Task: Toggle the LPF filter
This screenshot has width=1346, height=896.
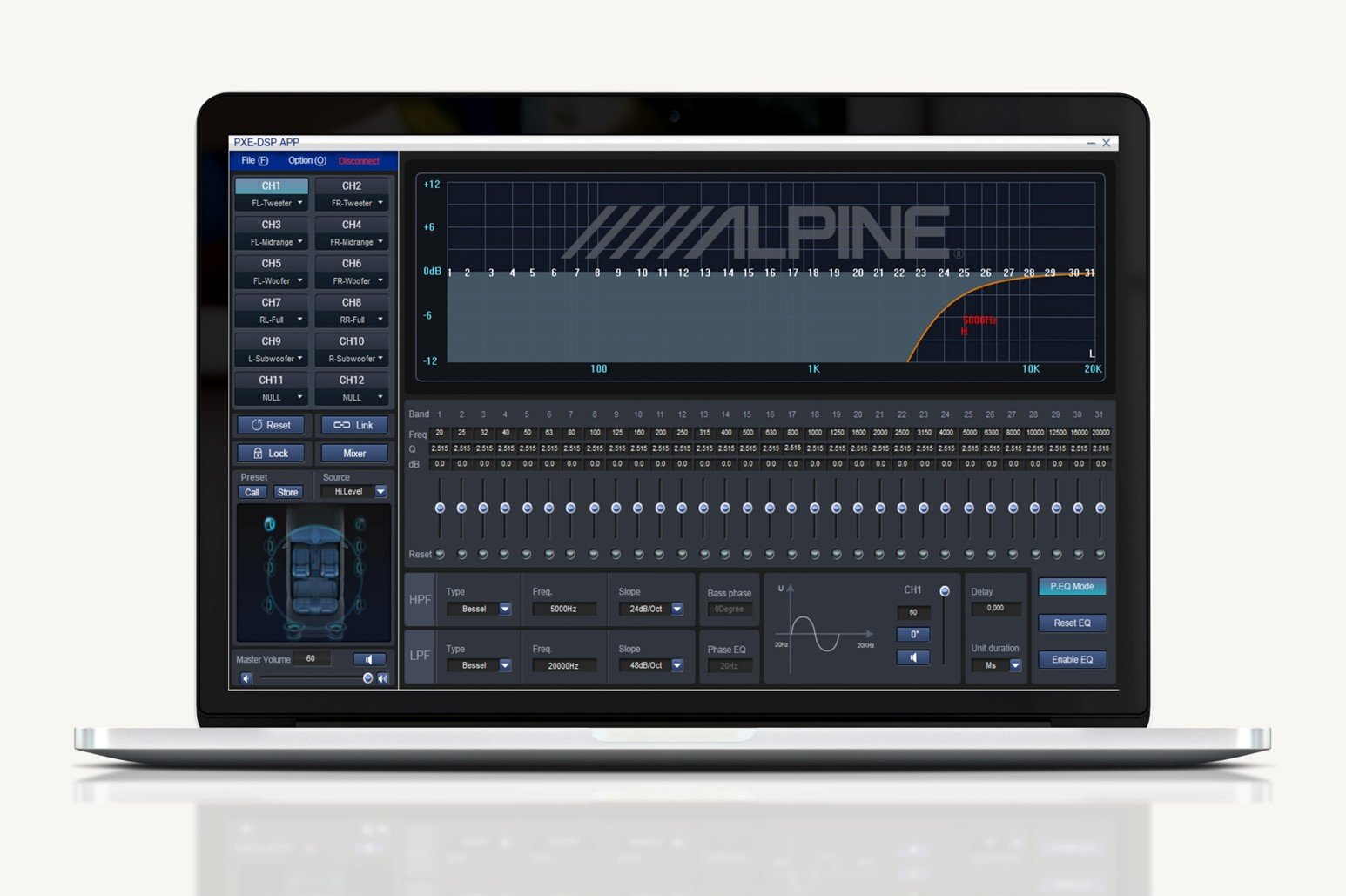Action: (420, 656)
